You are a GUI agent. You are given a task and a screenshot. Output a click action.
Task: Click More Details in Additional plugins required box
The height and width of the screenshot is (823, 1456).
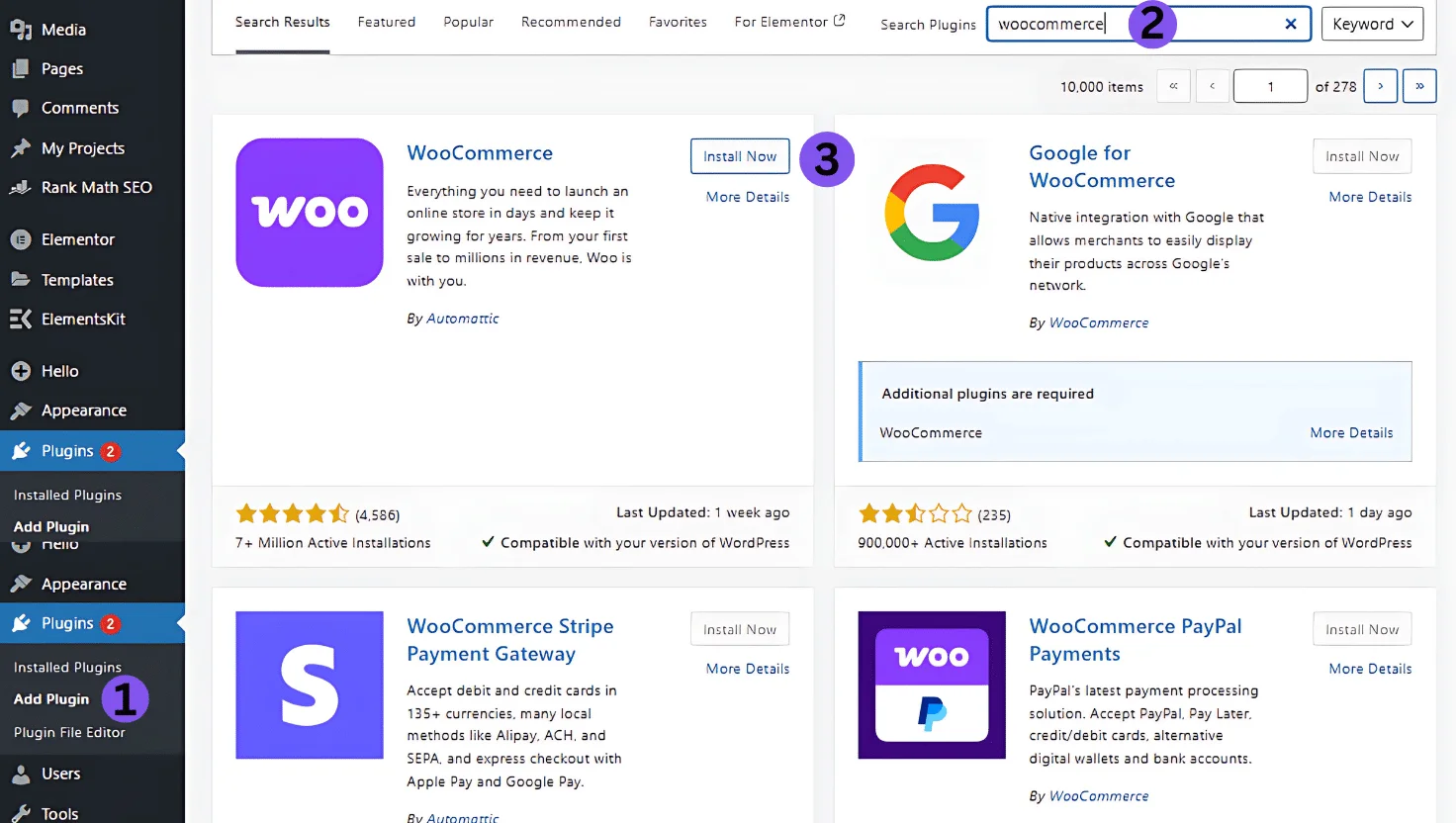1351,433
